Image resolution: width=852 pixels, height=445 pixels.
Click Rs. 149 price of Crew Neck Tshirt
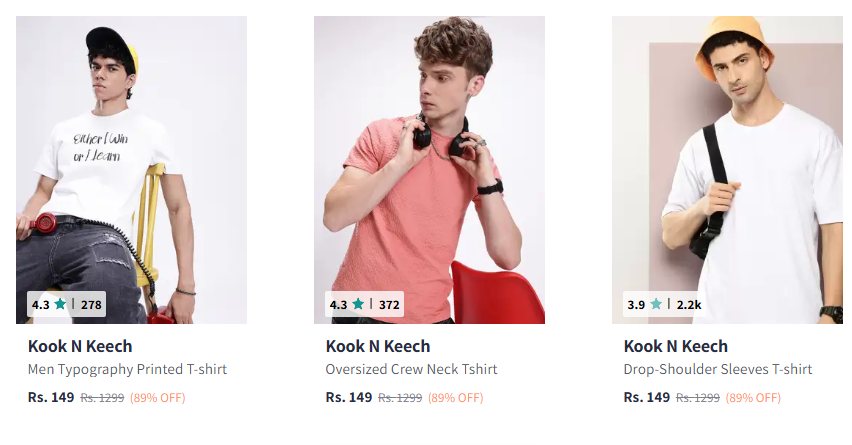tap(349, 397)
